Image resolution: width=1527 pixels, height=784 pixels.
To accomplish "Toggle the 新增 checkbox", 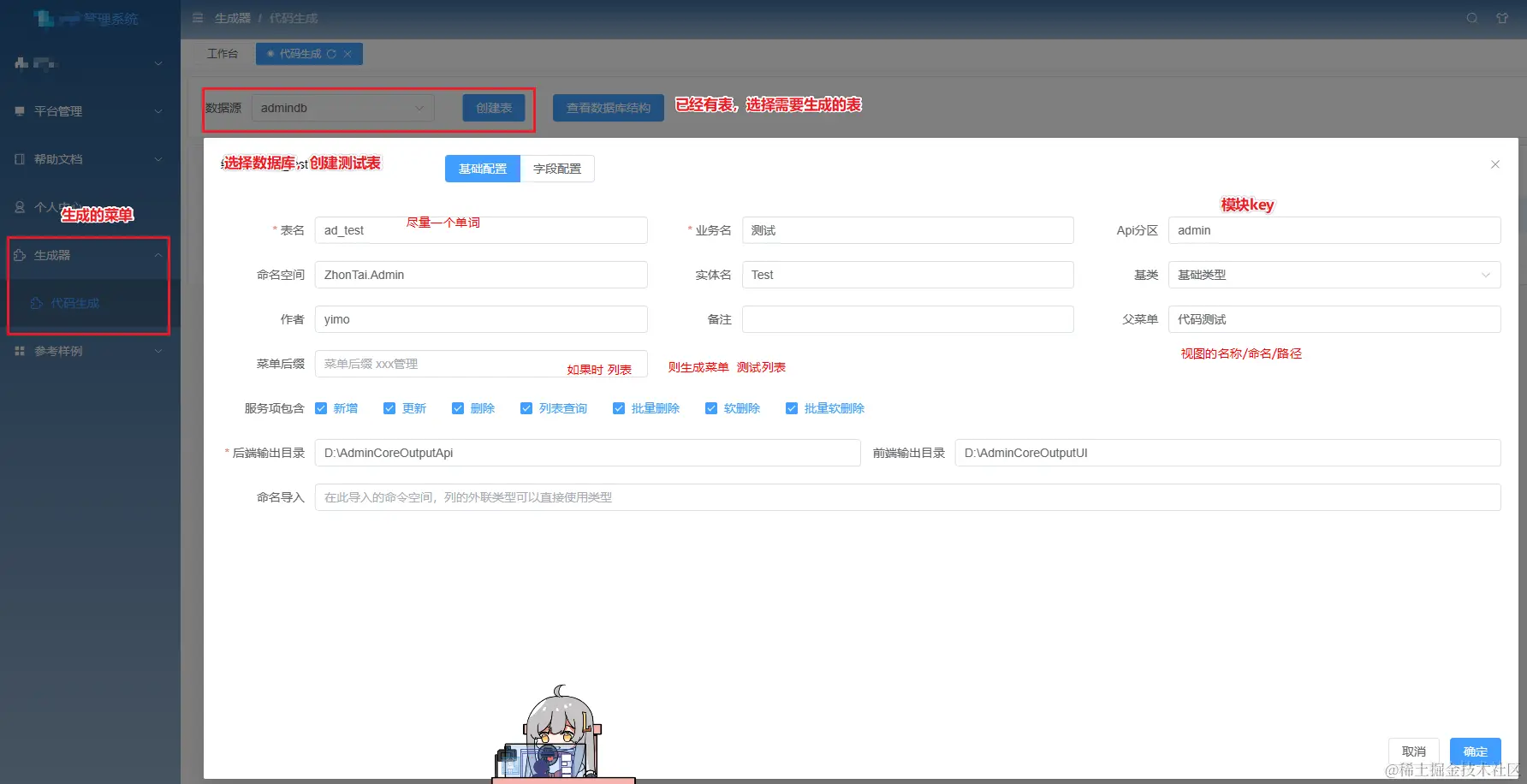I will coord(321,408).
